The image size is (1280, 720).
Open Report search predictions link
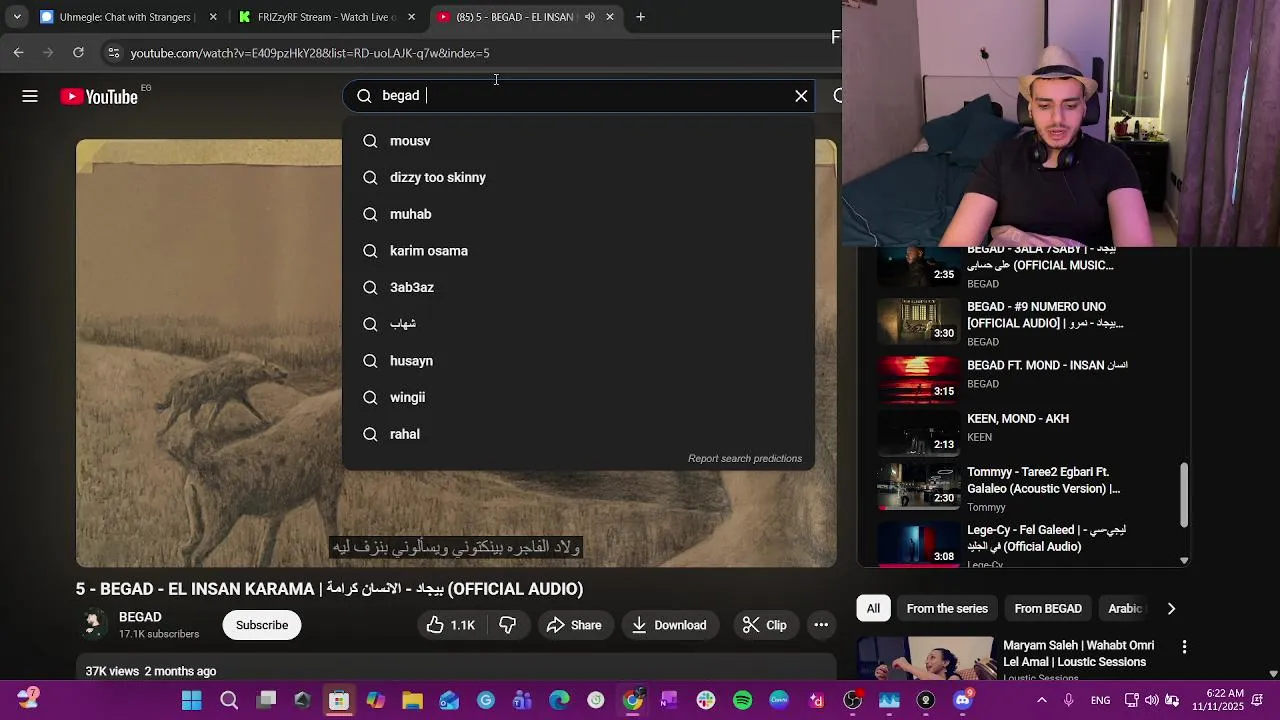point(745,459)
